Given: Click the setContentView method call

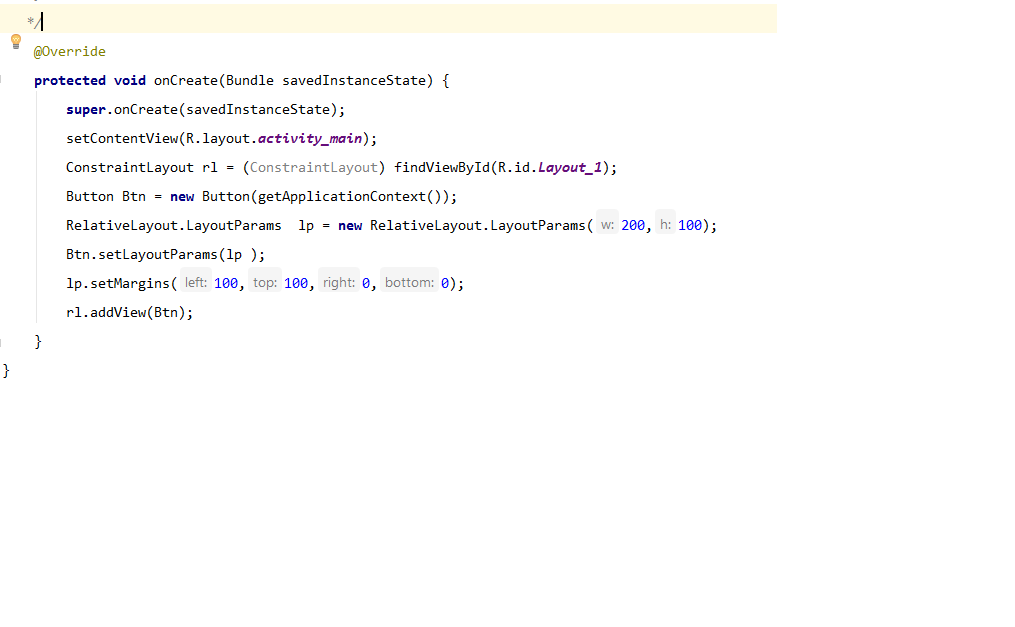Looking at the screenshot, I should (x=122, y=139).
